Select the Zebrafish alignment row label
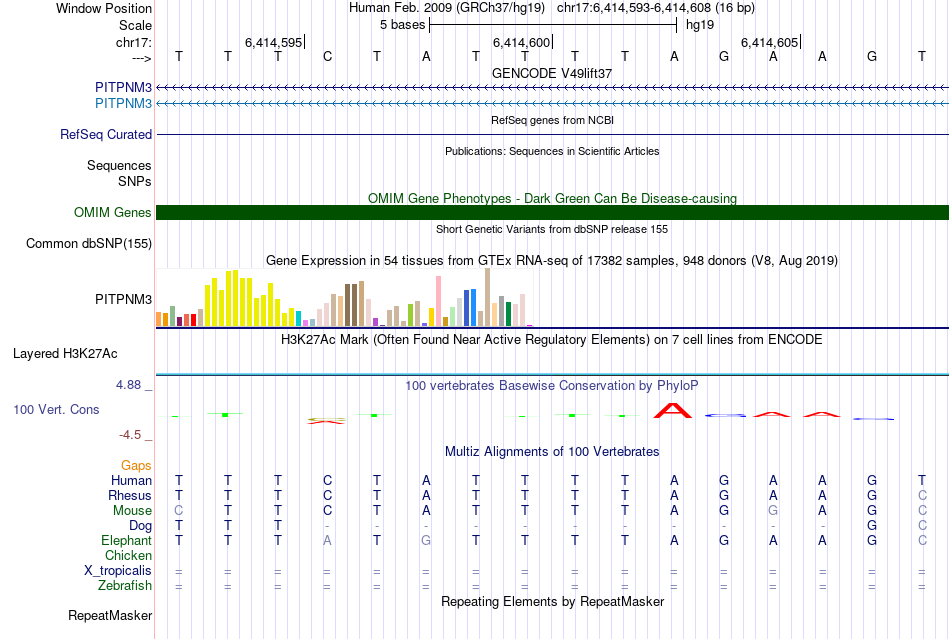This screenshot has width=950, height=639. point(125,586)
